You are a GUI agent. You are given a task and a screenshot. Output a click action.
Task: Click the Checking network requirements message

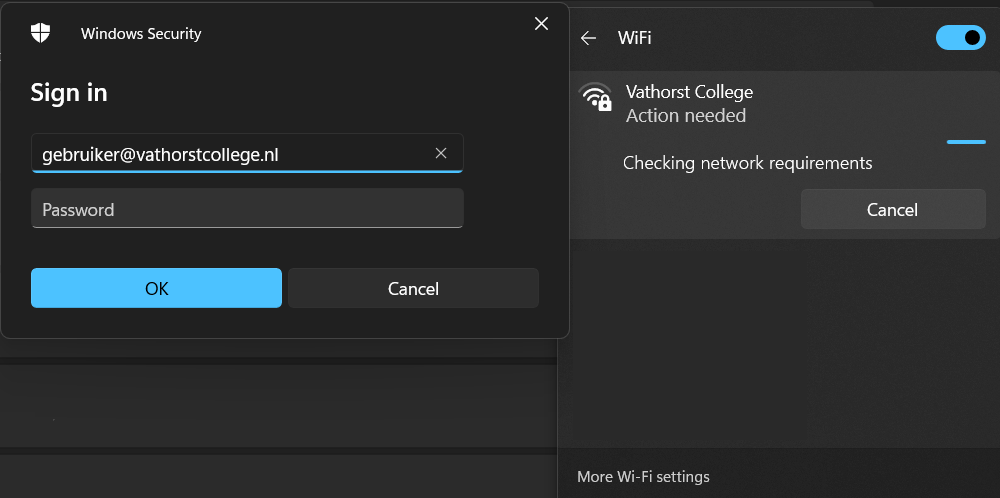click(747, 163)
